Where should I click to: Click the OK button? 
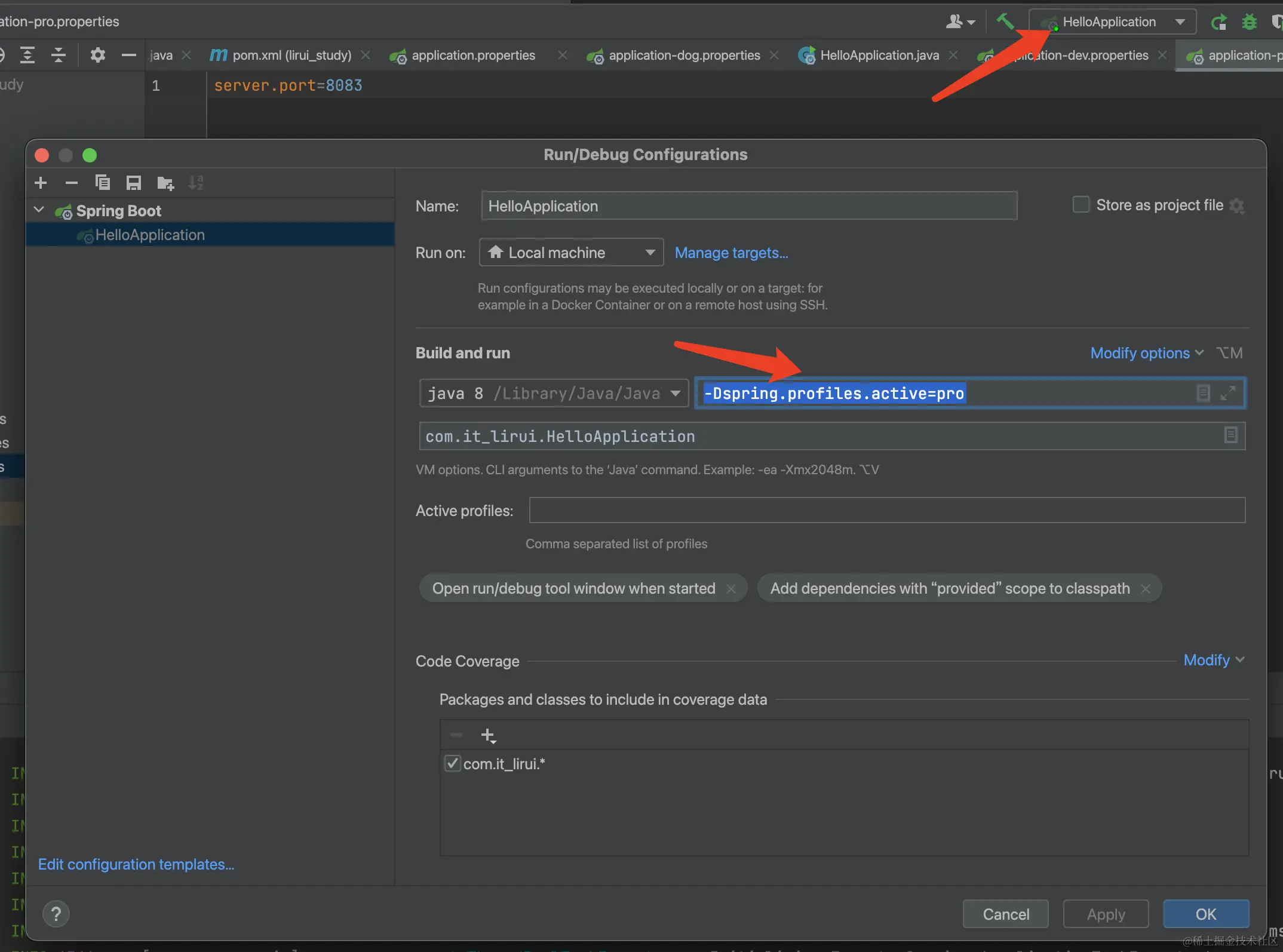point(1205,914)
